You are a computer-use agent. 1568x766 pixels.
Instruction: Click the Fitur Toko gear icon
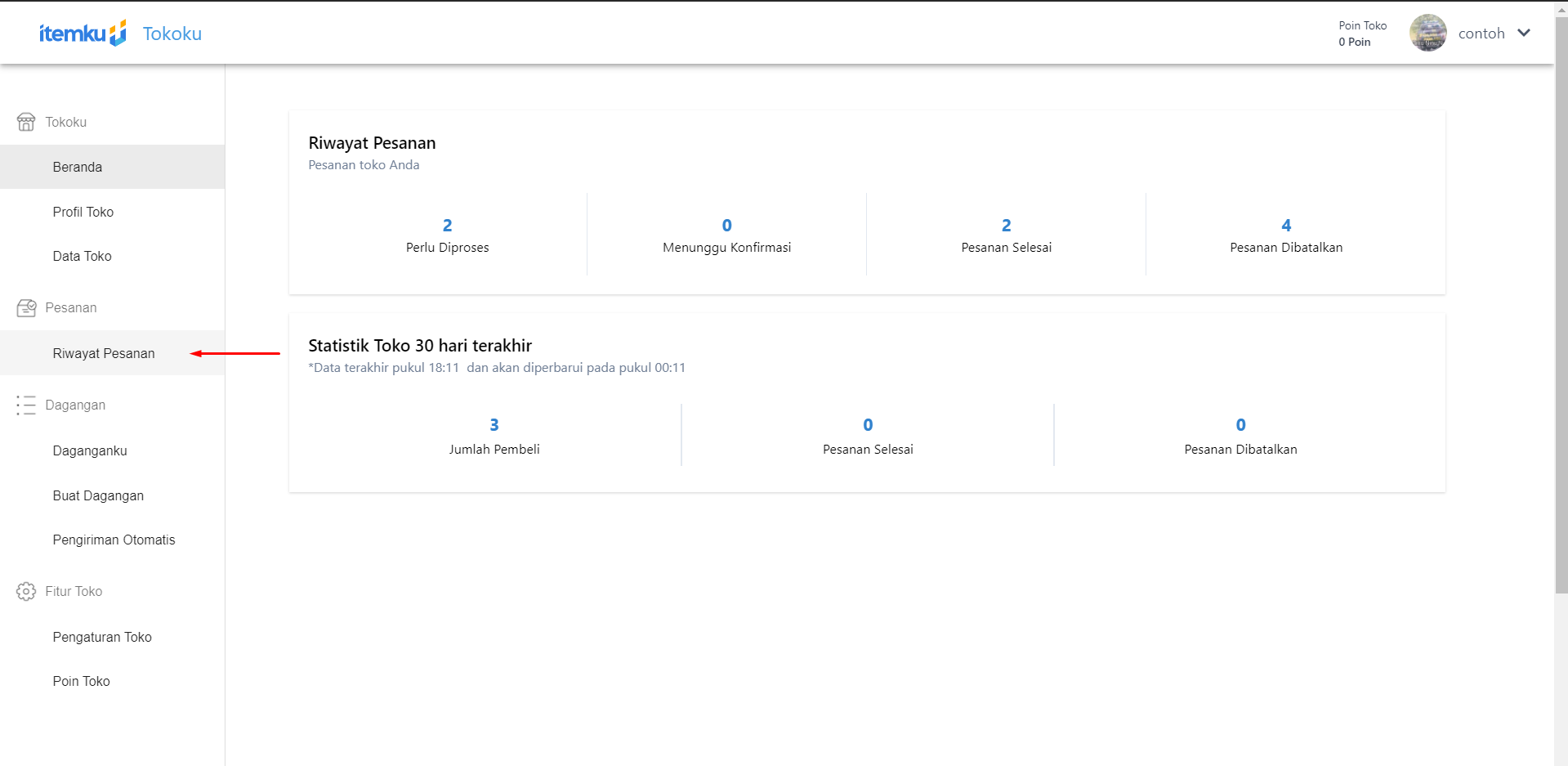pyautogui.click(x=26, y=591)
